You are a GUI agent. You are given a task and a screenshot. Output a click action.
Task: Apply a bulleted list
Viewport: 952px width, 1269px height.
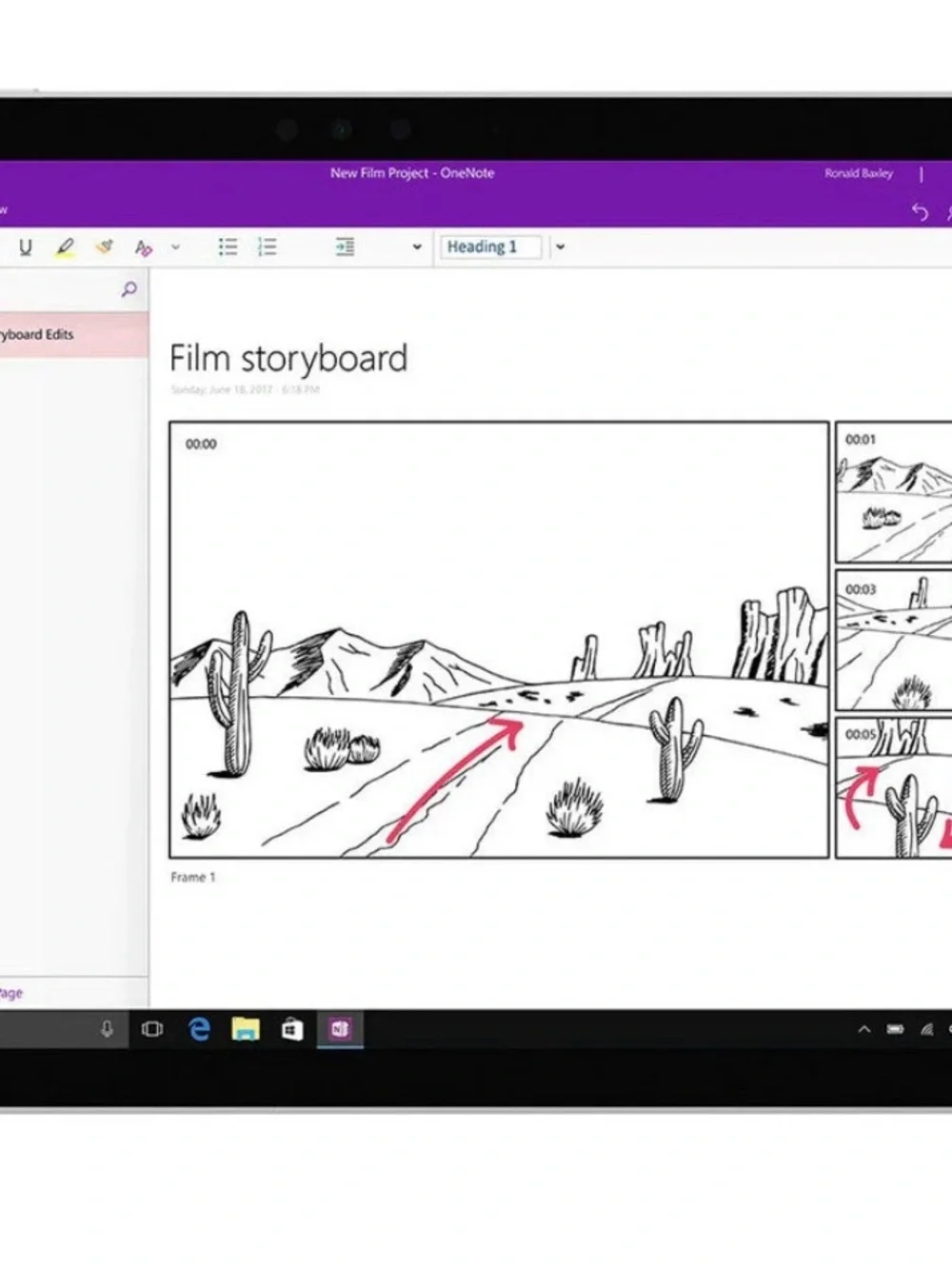click(x=228, y=248)
